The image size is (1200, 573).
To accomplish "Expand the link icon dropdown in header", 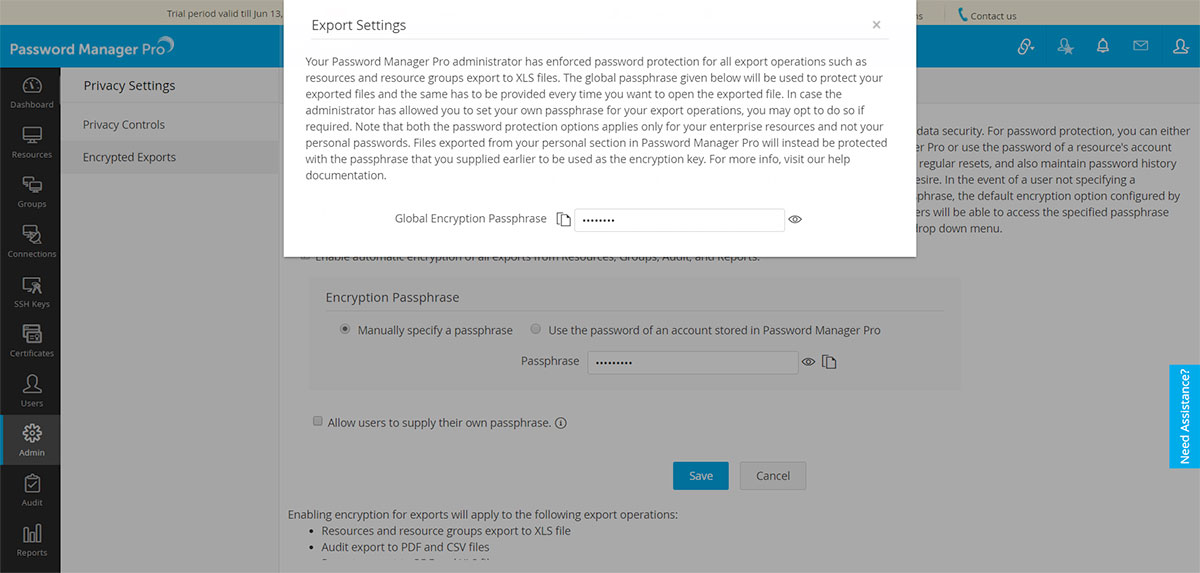I will pos(1026,46).
